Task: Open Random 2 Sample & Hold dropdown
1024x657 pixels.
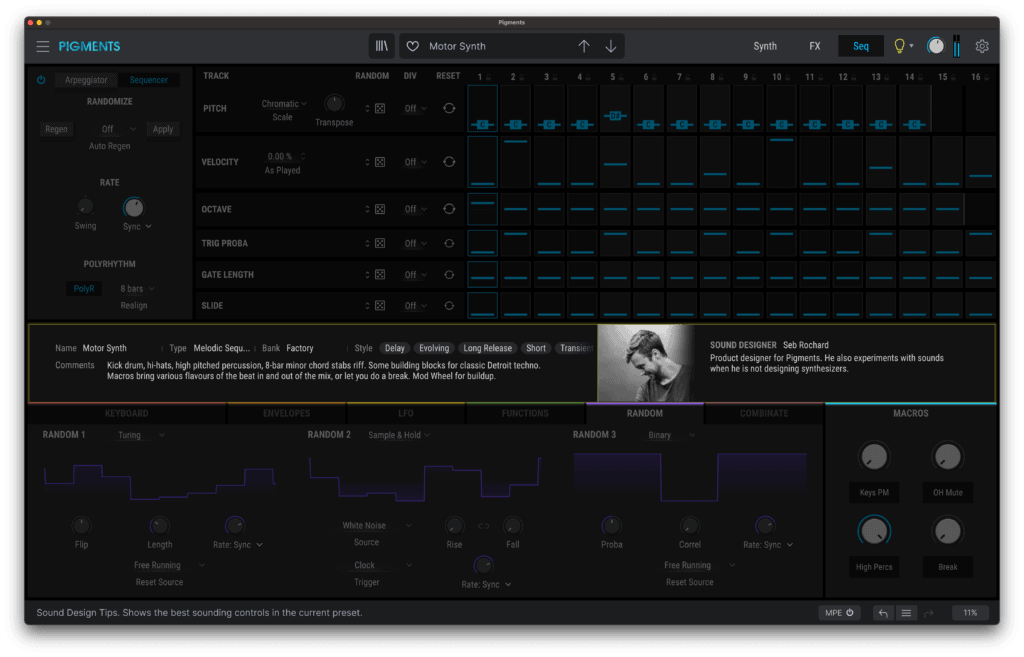Action: pyautogui.click(x=399, y=435)
